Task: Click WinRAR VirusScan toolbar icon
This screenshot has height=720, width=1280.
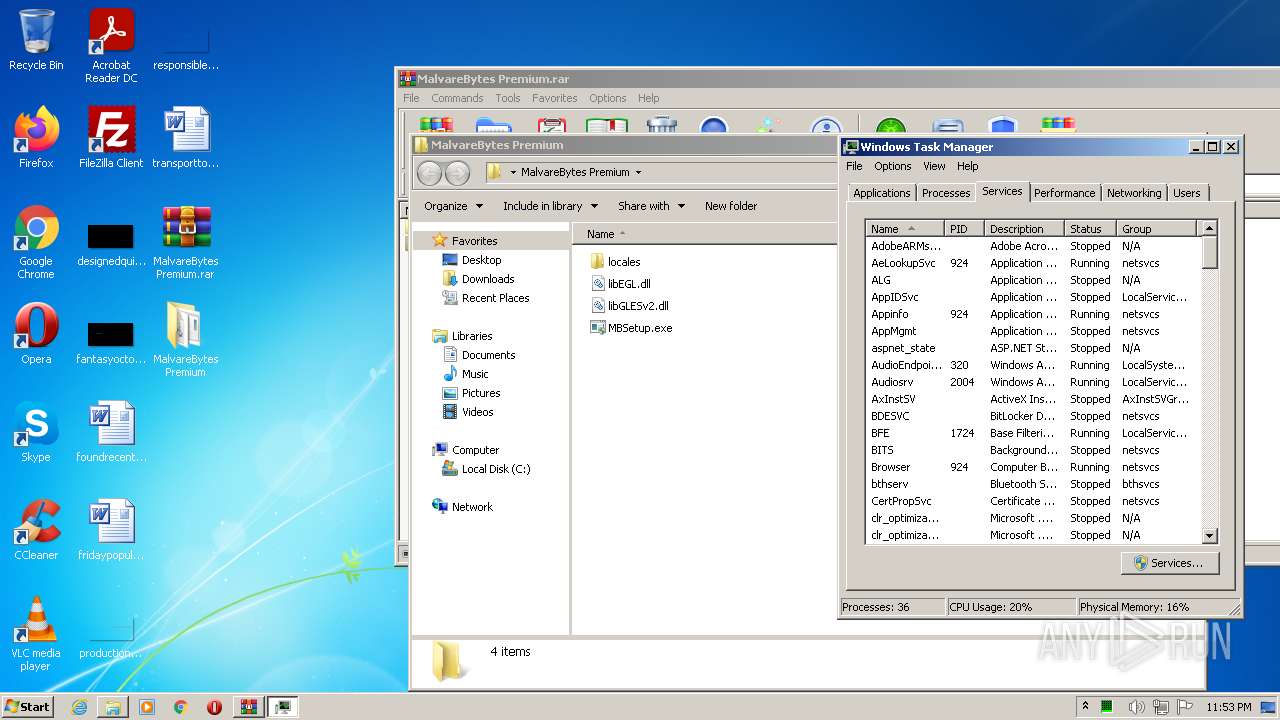Action: point(890,126)
